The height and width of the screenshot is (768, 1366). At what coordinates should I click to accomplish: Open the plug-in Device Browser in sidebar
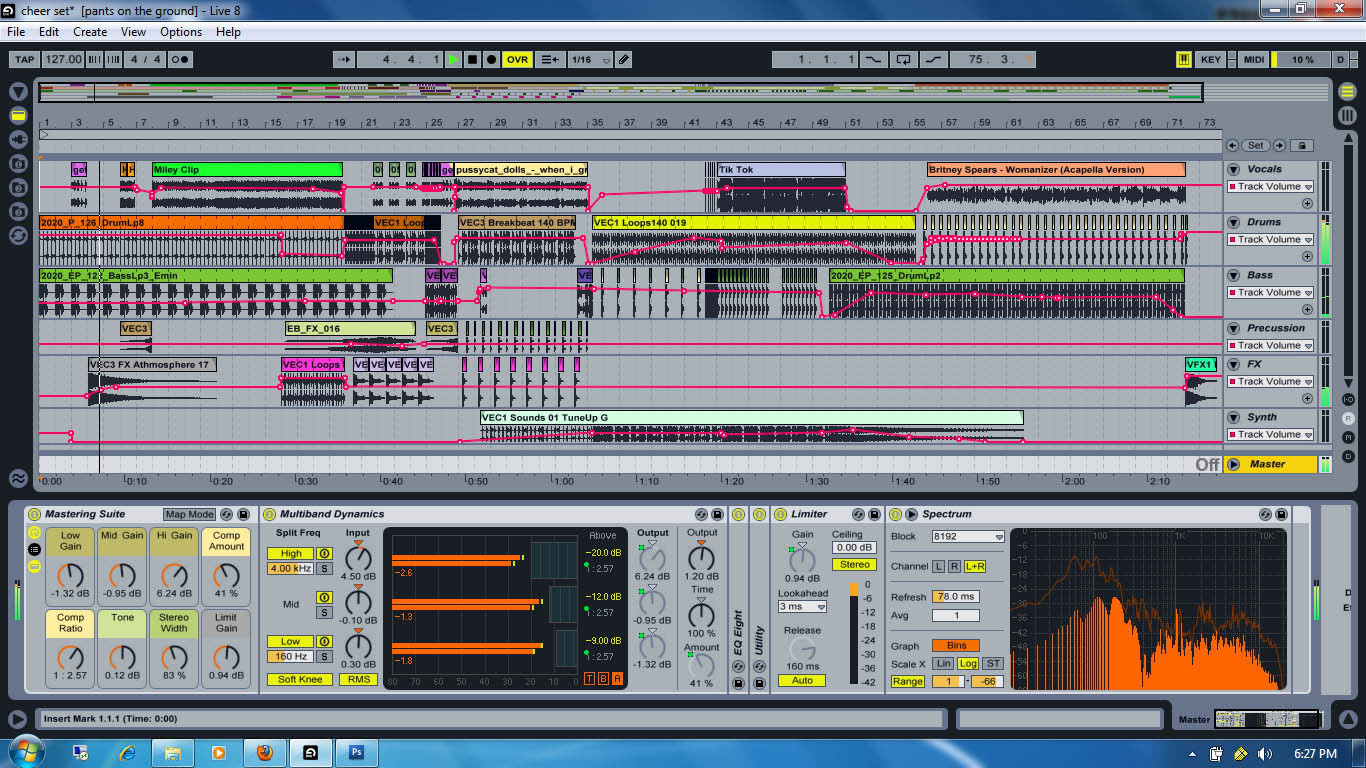click(17, 139)
